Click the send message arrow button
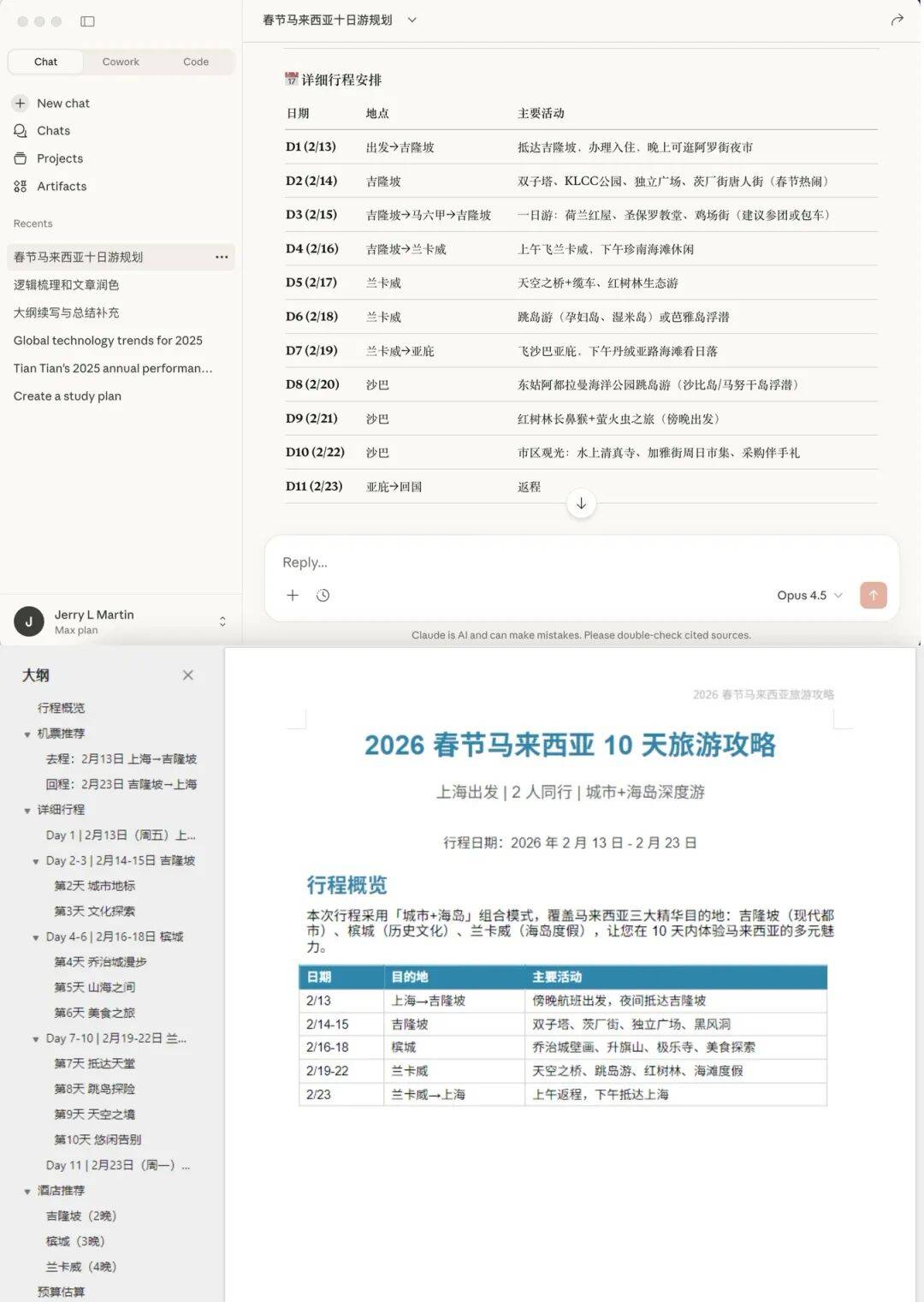 873,595
